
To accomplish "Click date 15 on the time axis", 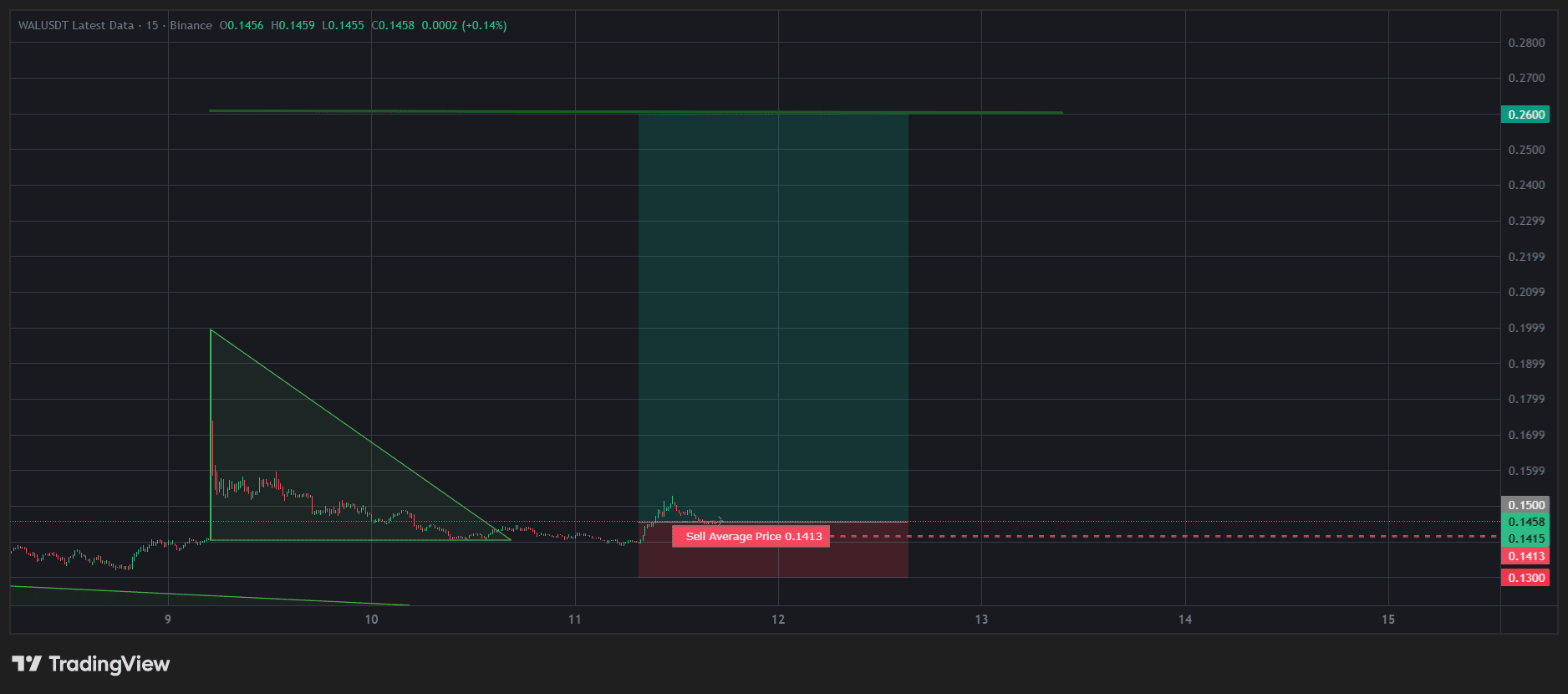I will pos(1388,620).
